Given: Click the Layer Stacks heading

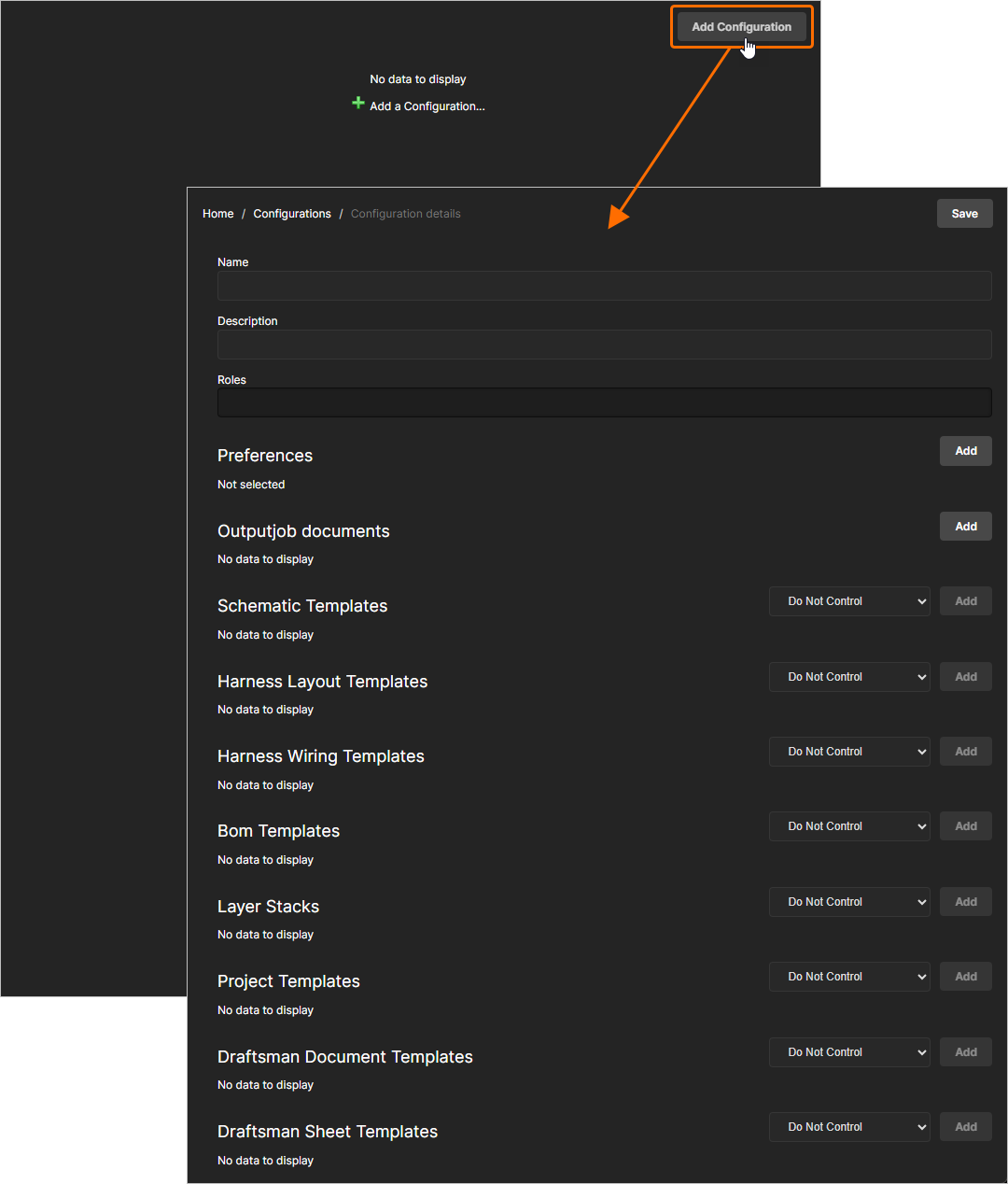Looking at the screenshot, I should pyautogui.click(x=268, y=907).
